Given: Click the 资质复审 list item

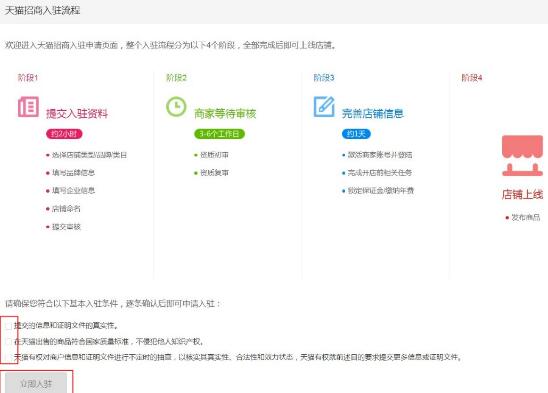Looking at the screenshot, I should tap(214, 173).
